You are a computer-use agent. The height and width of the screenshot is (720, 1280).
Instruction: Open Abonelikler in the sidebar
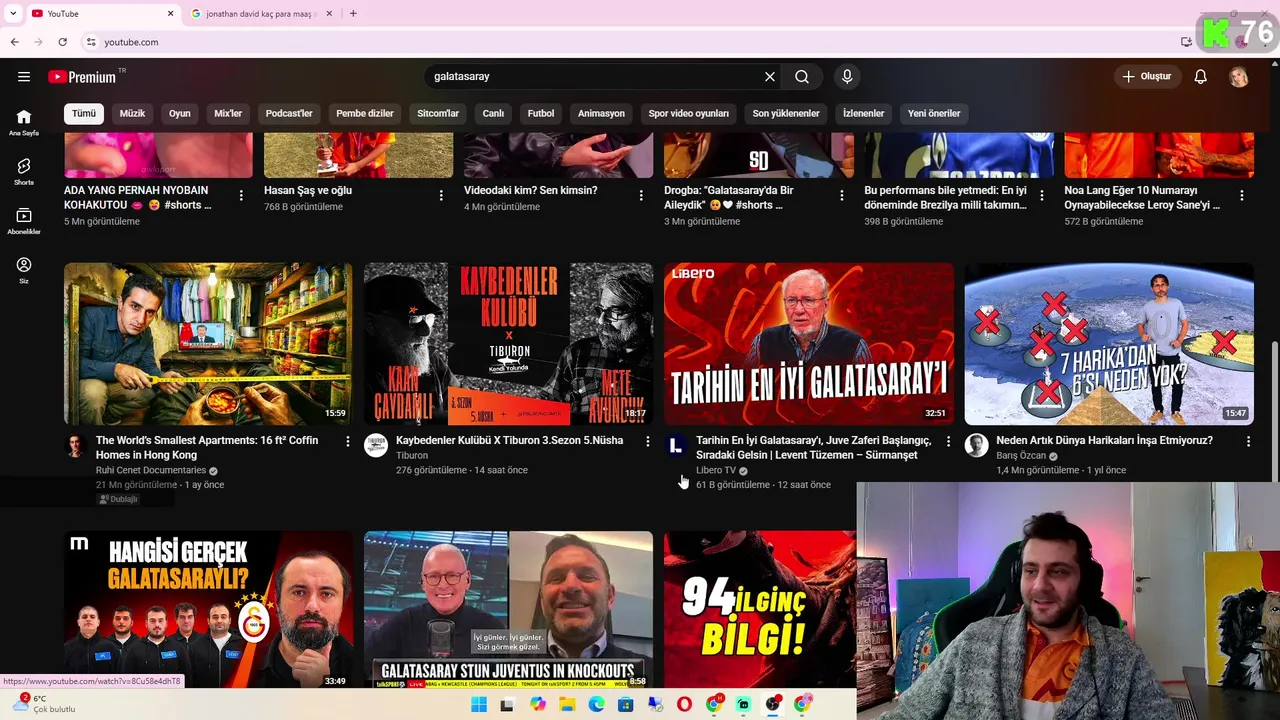point(24,221)
